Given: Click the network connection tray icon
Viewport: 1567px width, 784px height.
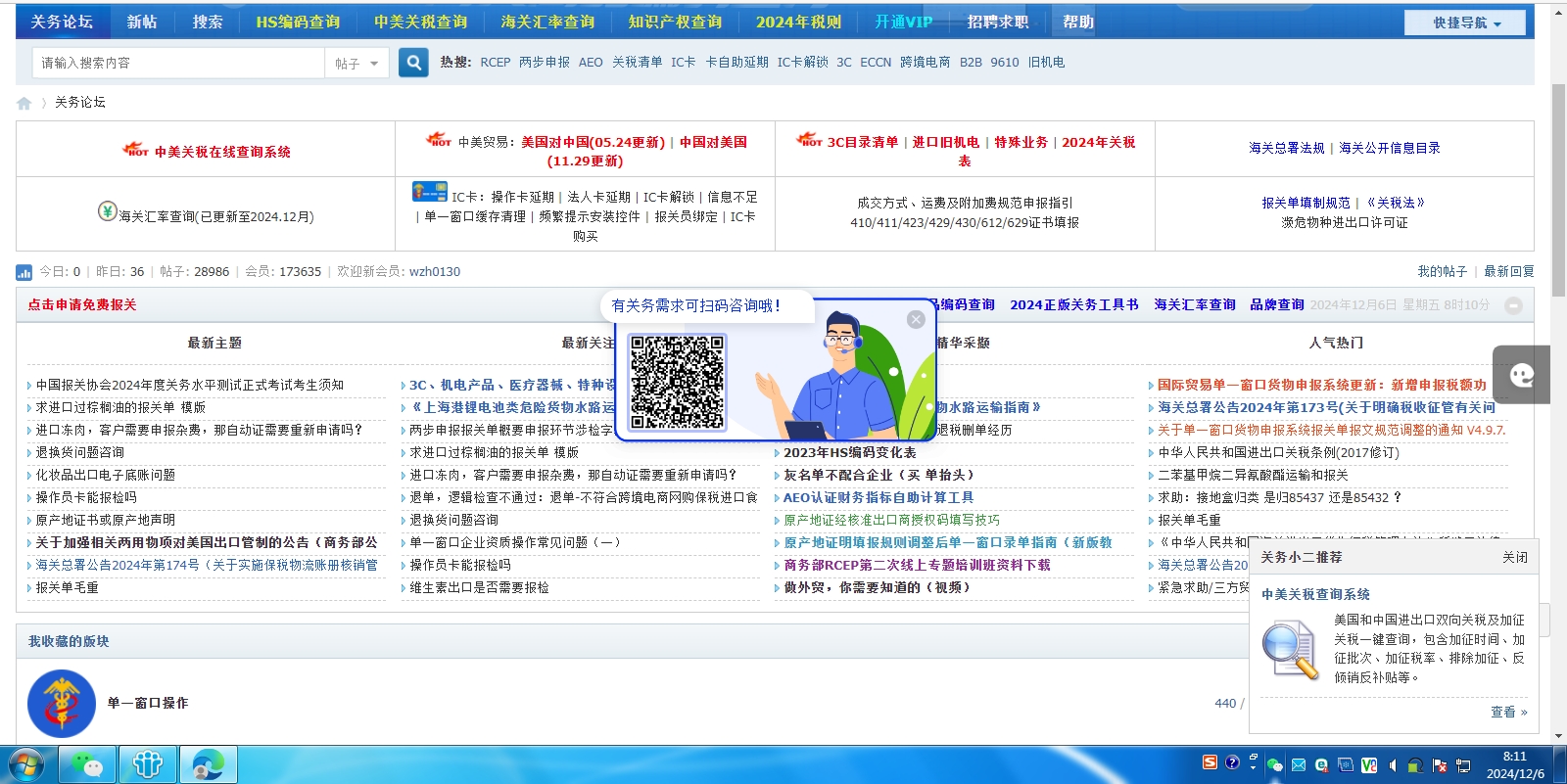Looking at the screenshot, I should (x=1463, y=765).
